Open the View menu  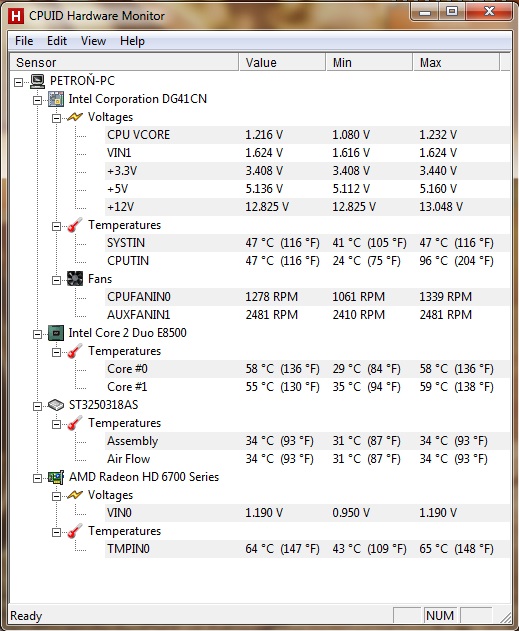tap(93, 41)
